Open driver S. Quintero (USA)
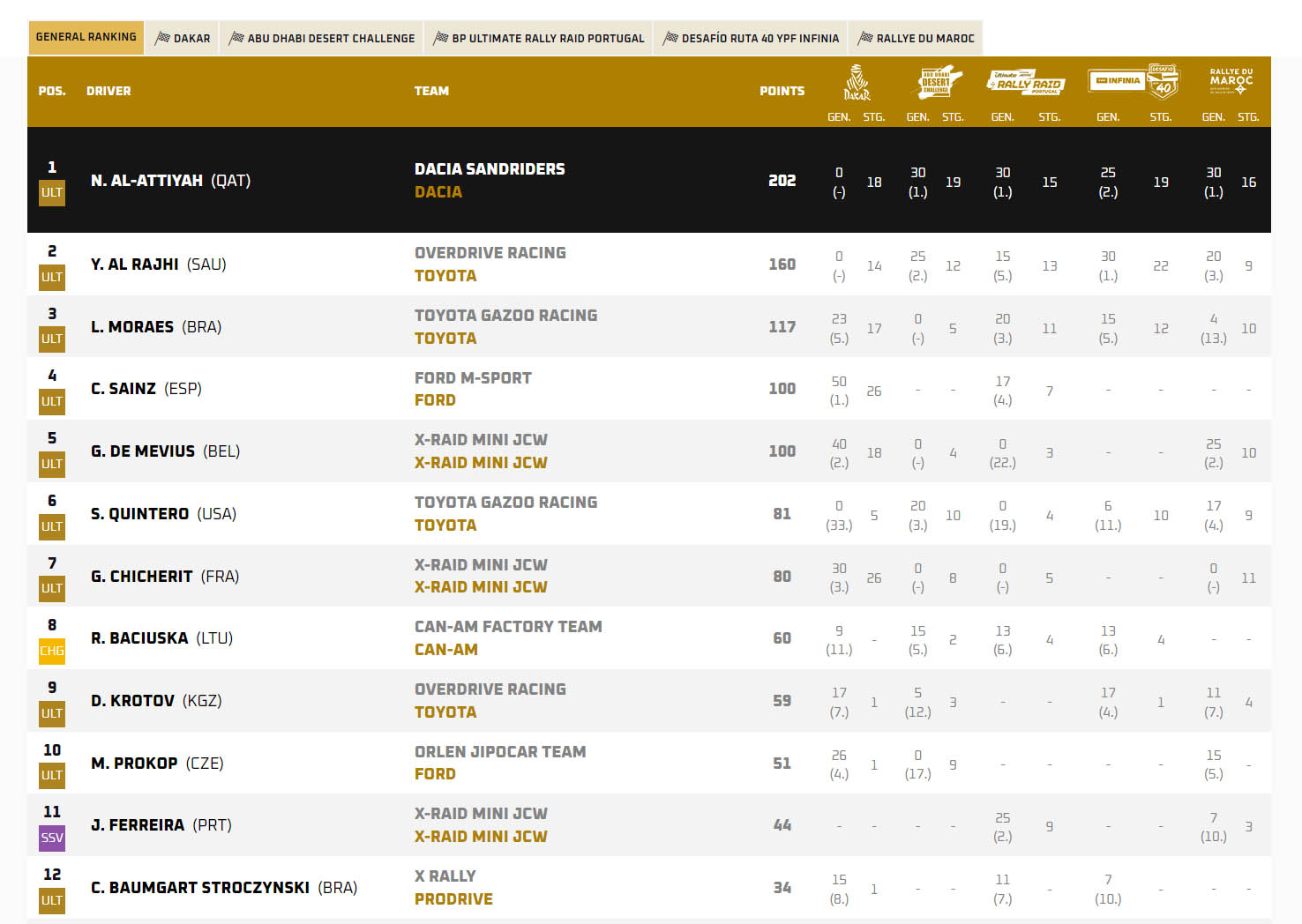Screen dimensions: 1302x924 coord(163,514)
